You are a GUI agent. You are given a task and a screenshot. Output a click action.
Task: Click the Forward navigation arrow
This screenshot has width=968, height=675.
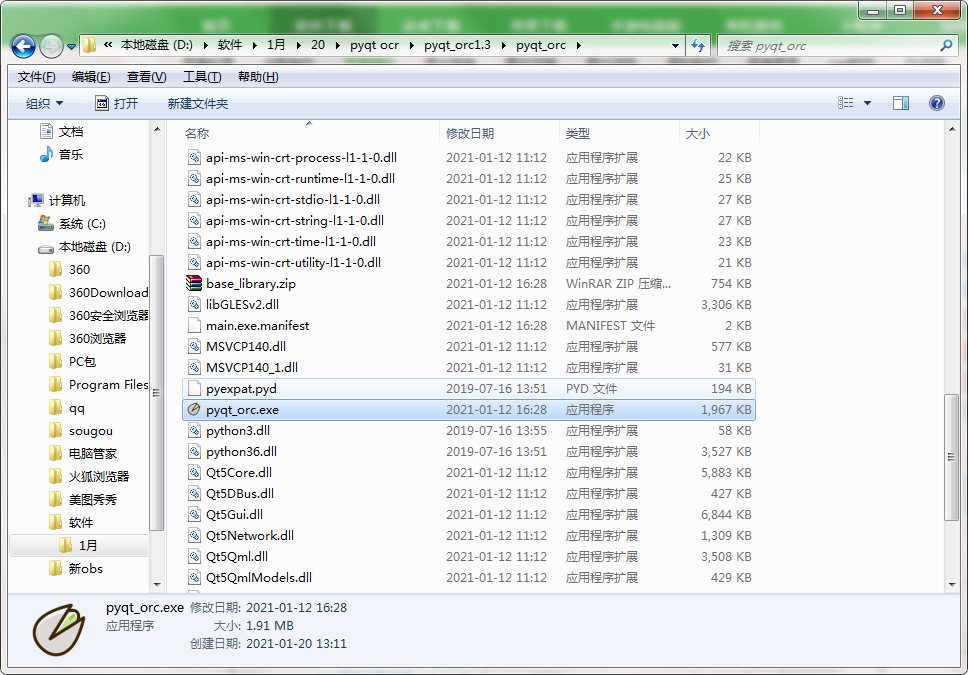pyautogui.click(x=51, y=46)
